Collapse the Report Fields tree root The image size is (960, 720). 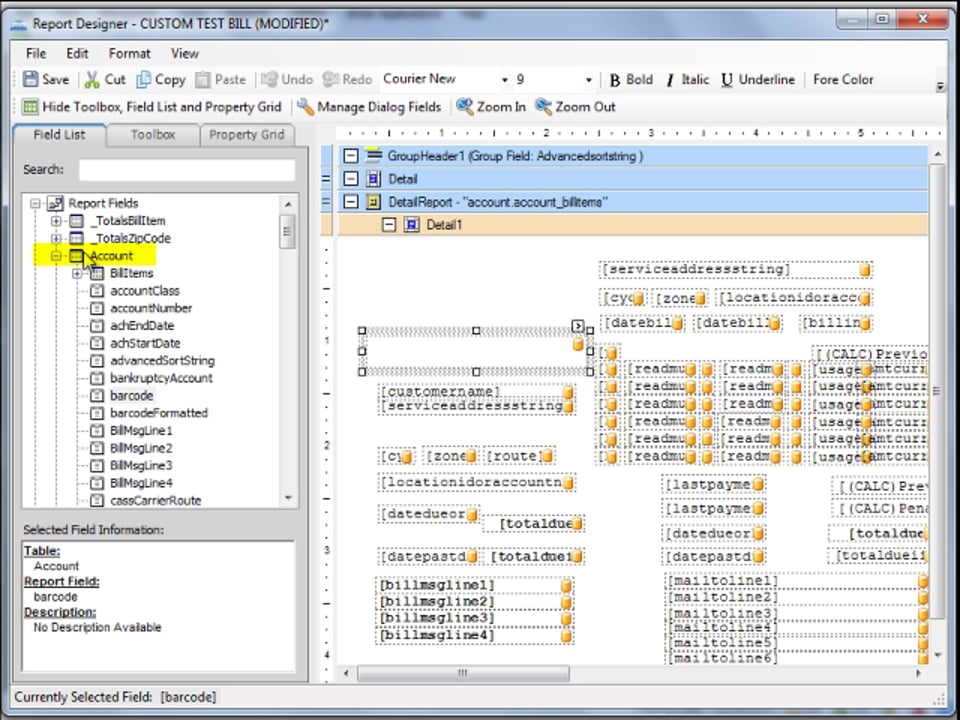(36, 203)
